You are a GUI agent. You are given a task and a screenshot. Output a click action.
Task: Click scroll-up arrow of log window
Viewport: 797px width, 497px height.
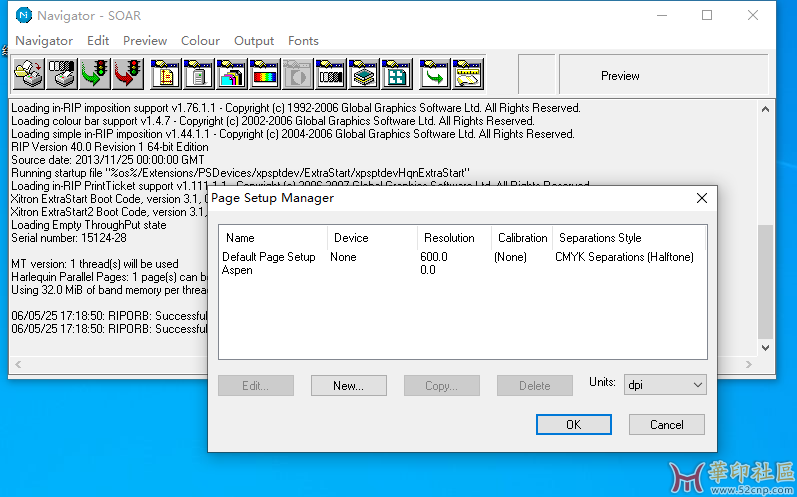tap(765, 109)
